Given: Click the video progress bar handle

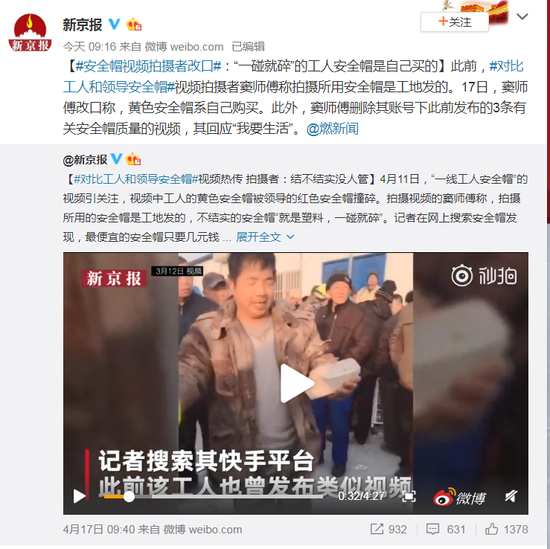Looking at the screenshot, I should coord(129,496).
